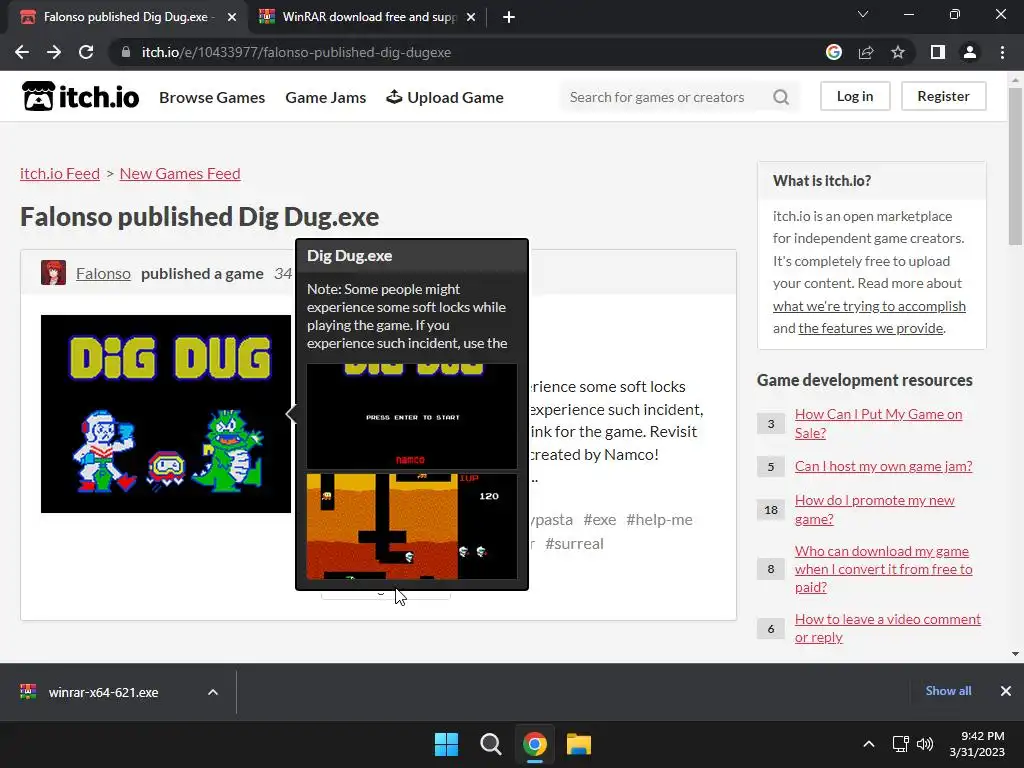The width and height of the screenshot is (1024, 768).
Task: Click the browser forward arrow
Action: click(x=54, y=52)
